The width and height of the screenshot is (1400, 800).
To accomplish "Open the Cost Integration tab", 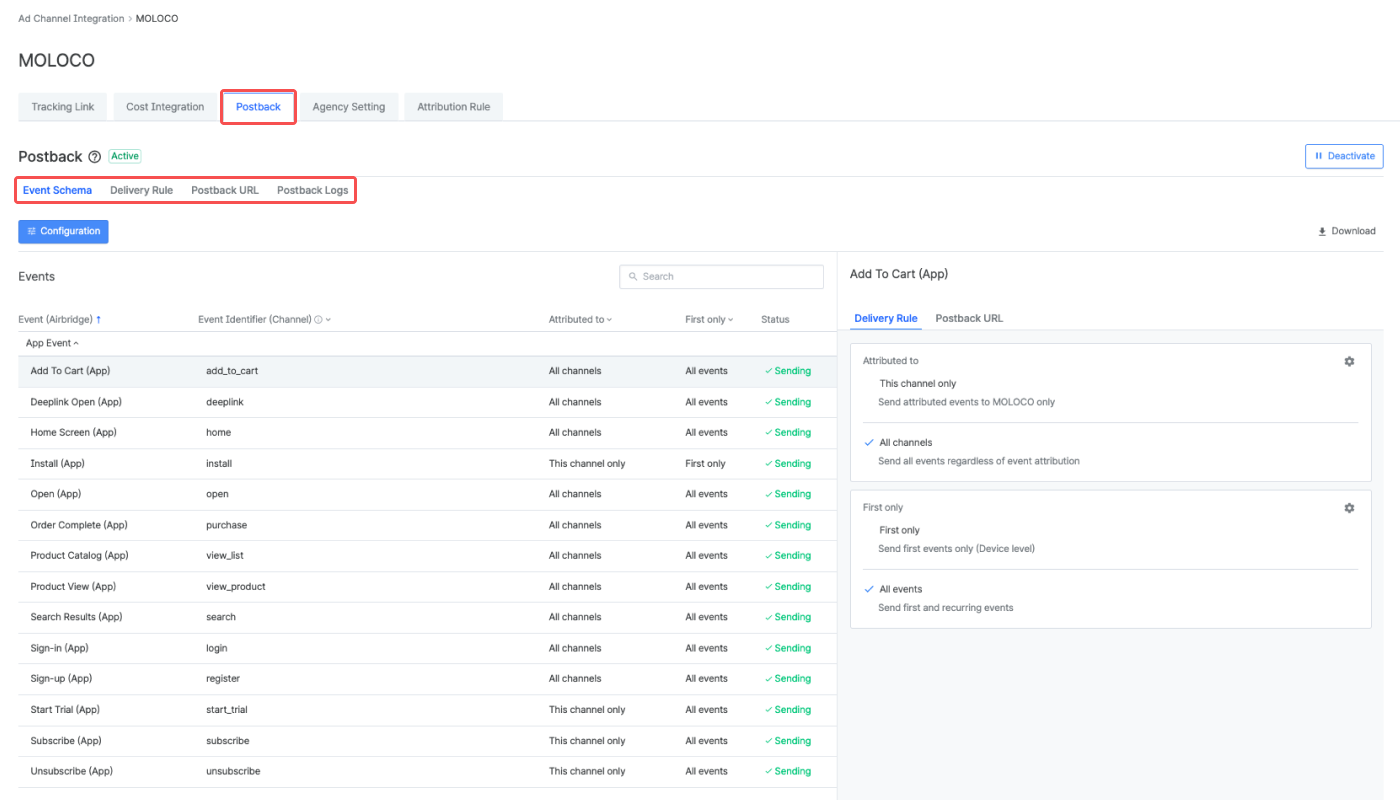I will tap(165, 107).
